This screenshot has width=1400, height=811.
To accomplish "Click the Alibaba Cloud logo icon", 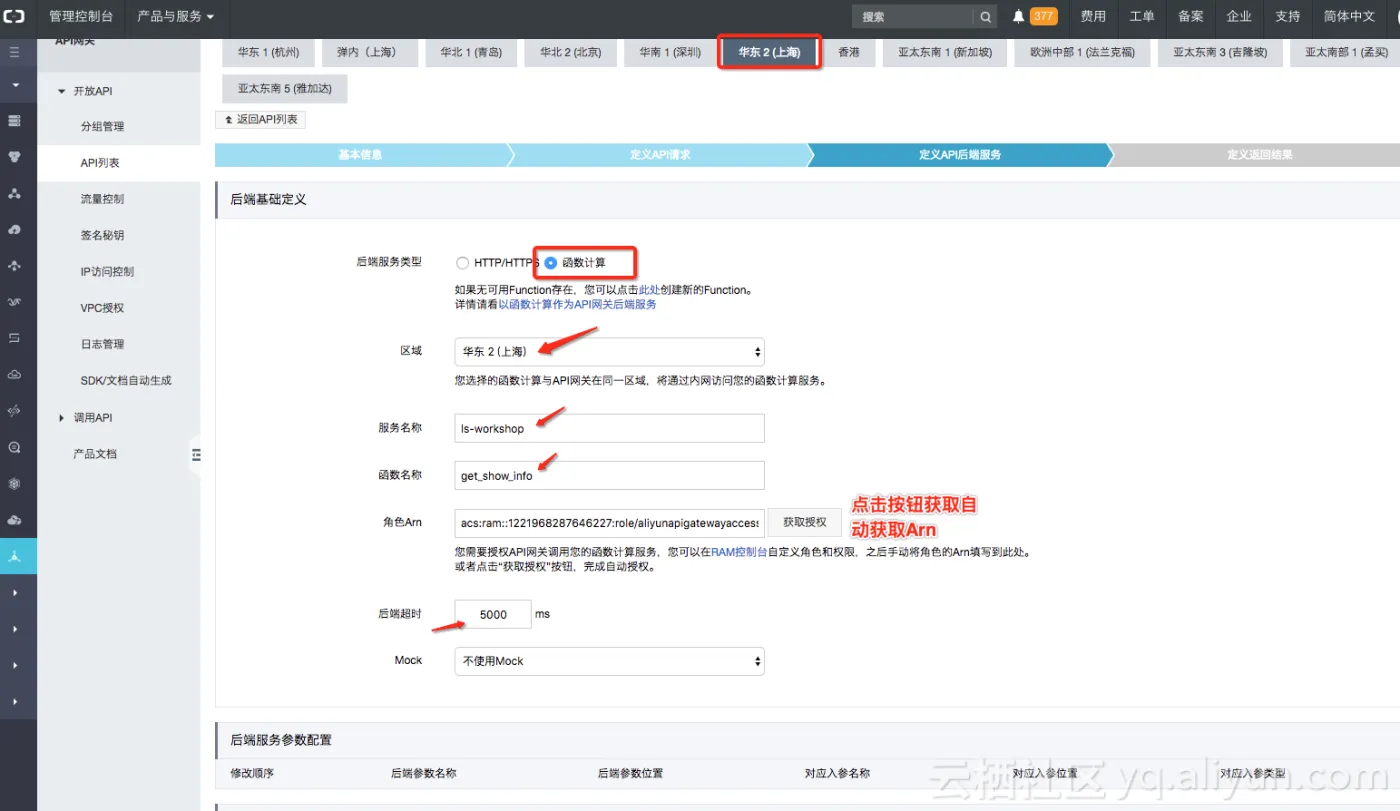I will tap(15, 16).
